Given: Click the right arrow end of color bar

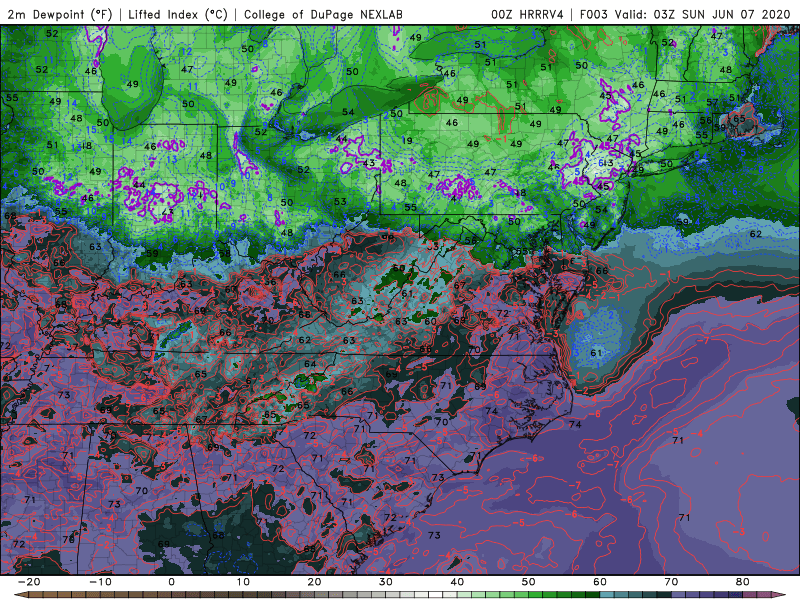Looking at the screenshot, I should pyautogui.click(x=780, y=595).
